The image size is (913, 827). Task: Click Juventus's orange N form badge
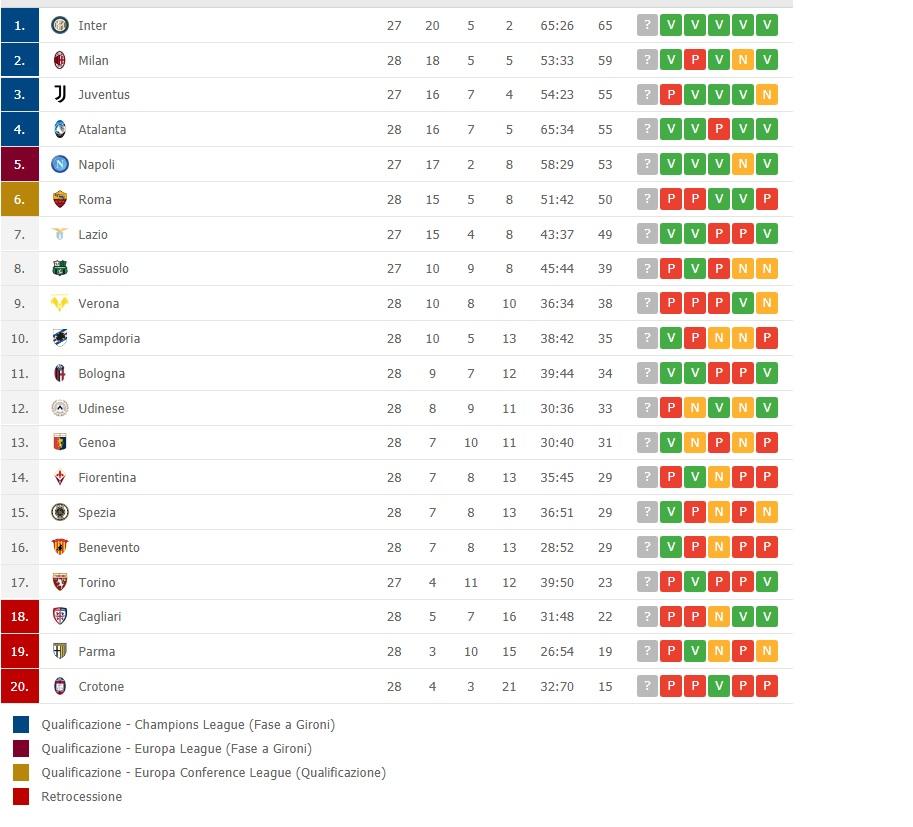pos(767,94)
